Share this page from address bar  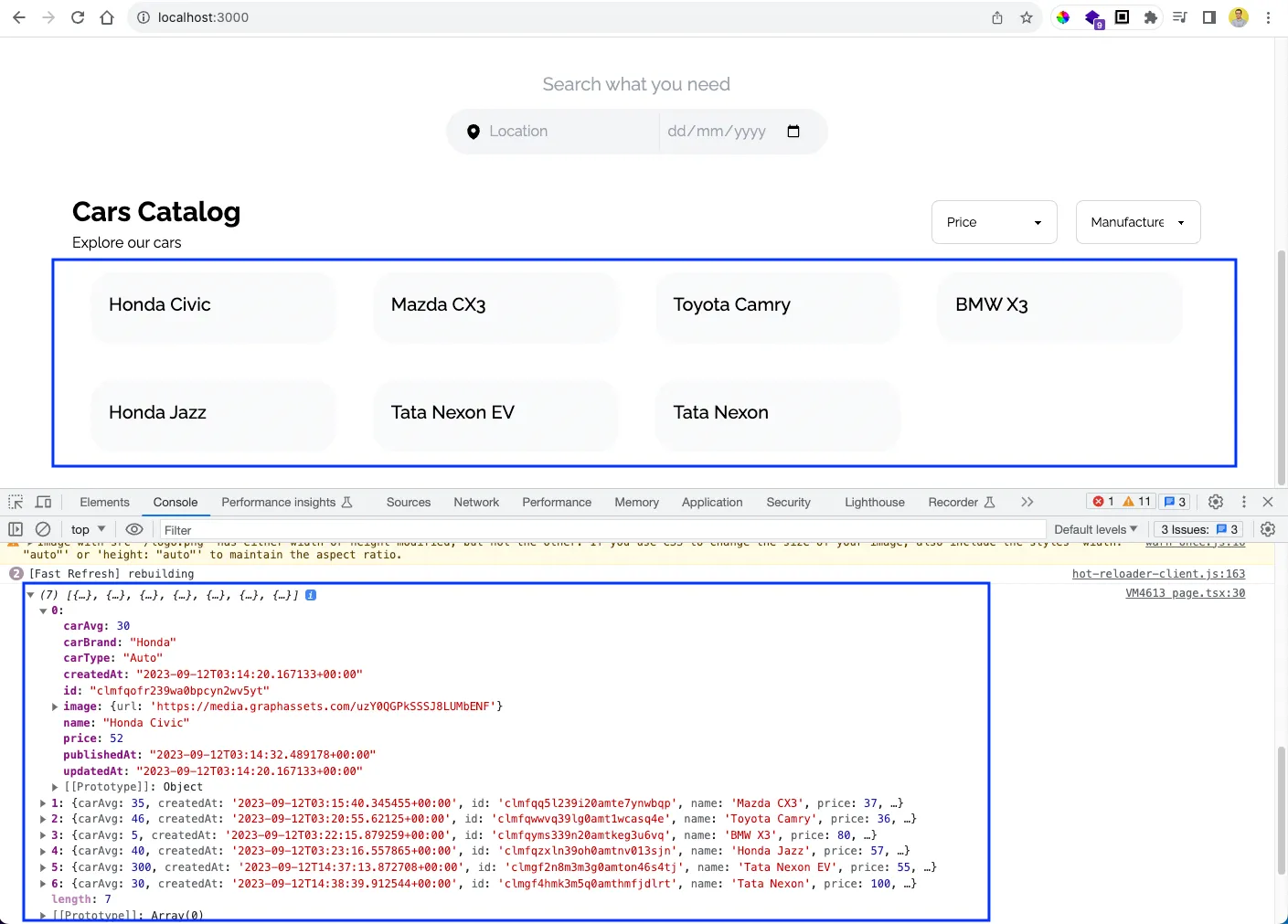997,17
